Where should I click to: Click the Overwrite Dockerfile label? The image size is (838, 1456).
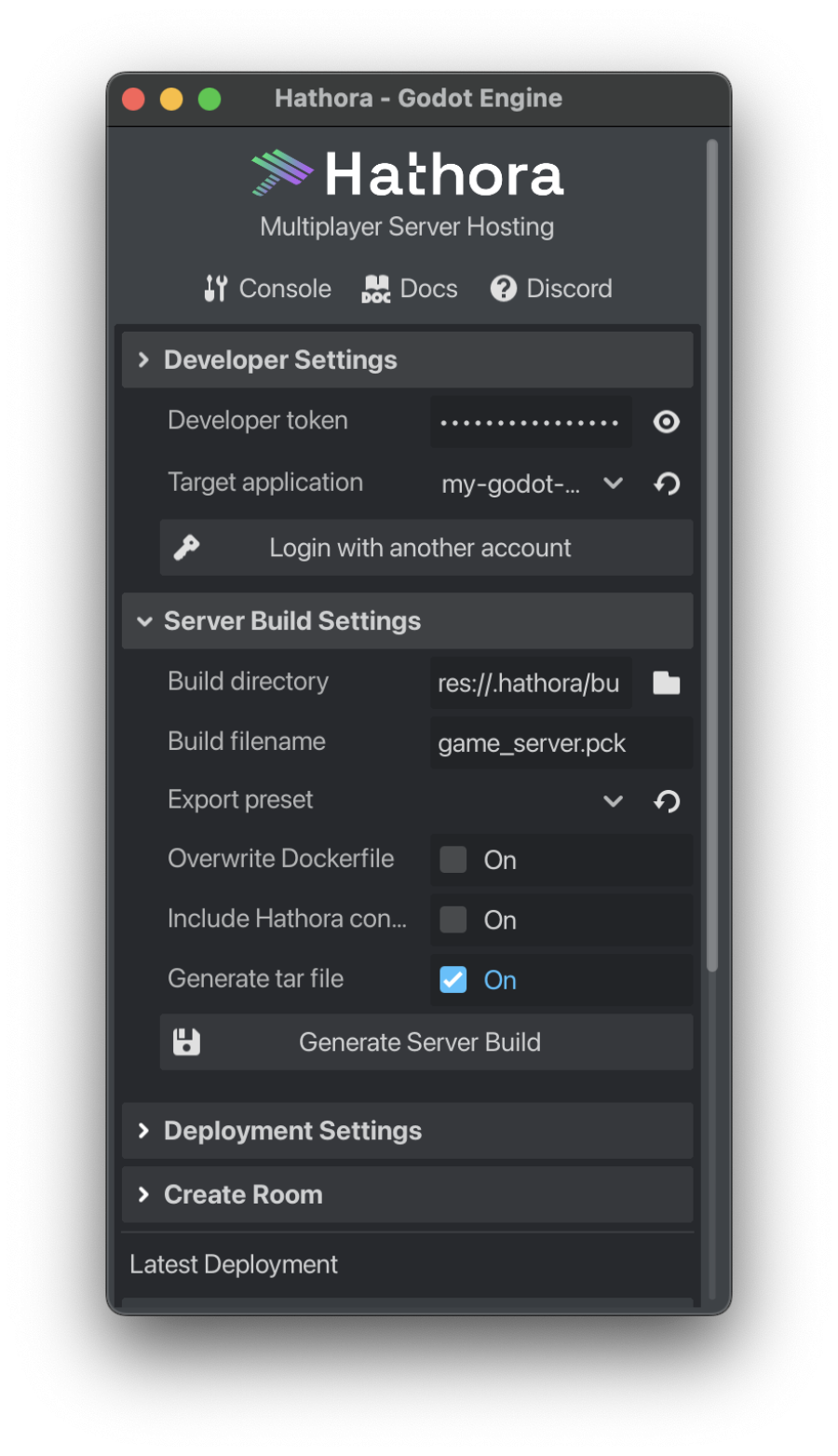point(281,859)
